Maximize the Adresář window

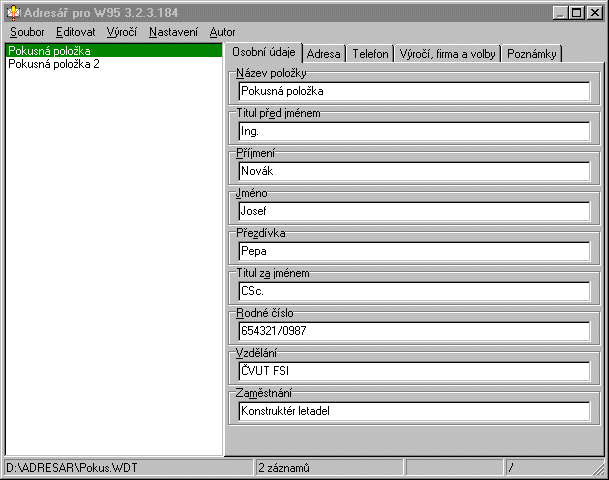(576, 13)
